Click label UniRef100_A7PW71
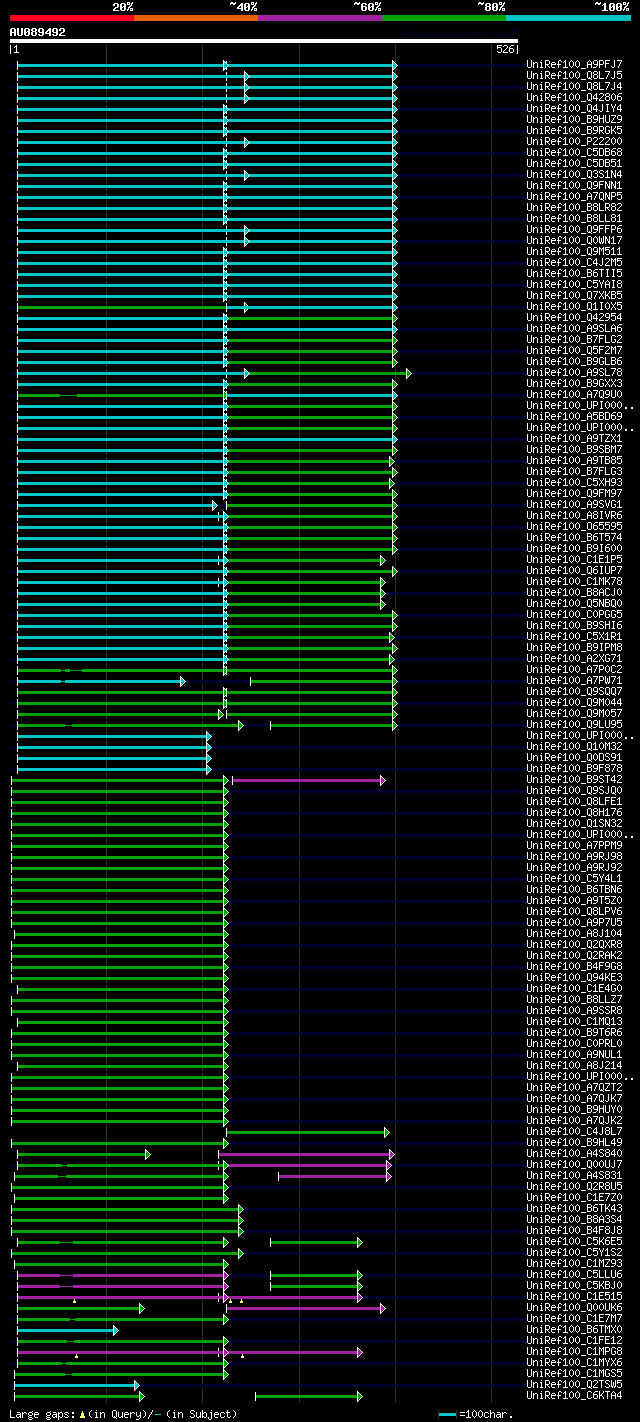This screenshot has height=1422, width=640. pyautogui.click(x=575, y=681)
